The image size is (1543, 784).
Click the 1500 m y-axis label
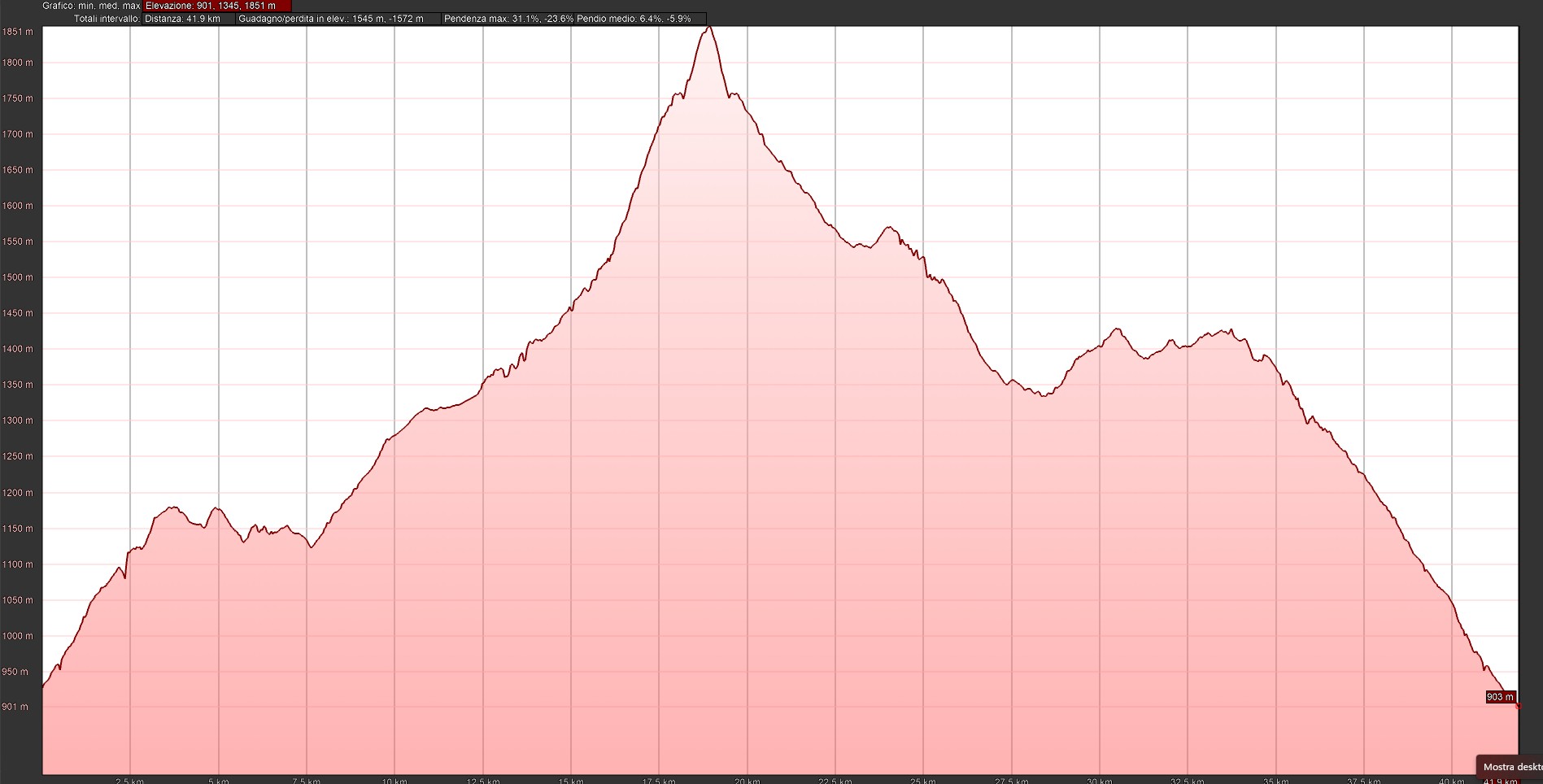coord(18,277)
